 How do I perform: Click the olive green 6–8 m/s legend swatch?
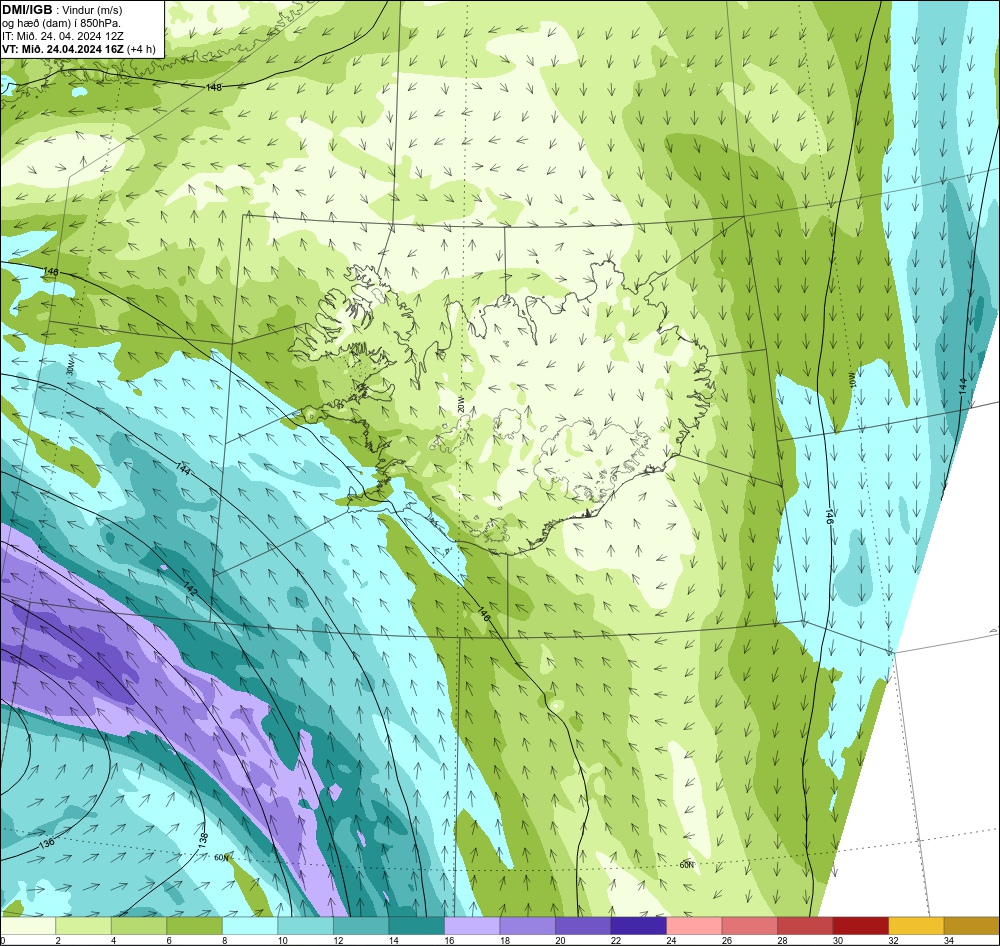click(195, 925)
